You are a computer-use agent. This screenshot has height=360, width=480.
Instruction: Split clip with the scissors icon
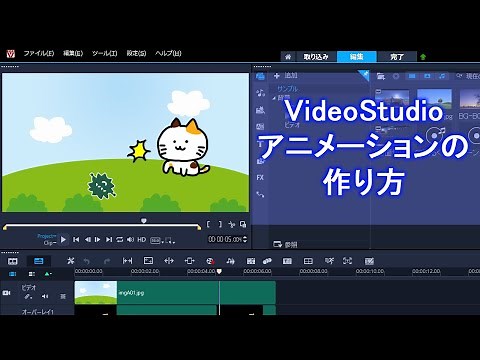click(232, 224)
